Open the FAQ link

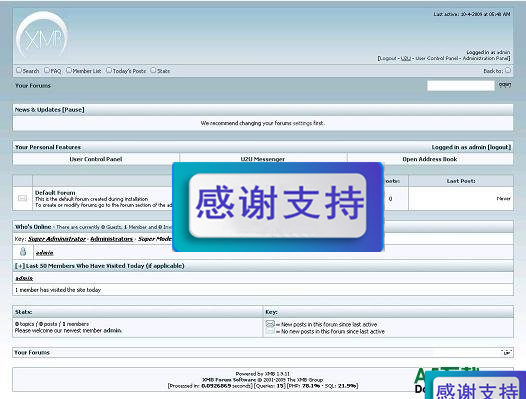point(56,71)
